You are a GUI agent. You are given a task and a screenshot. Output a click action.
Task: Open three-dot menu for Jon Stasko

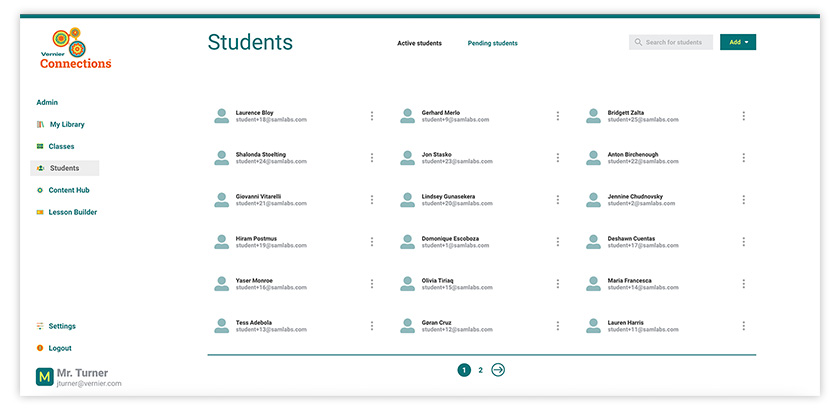(558, 158)
